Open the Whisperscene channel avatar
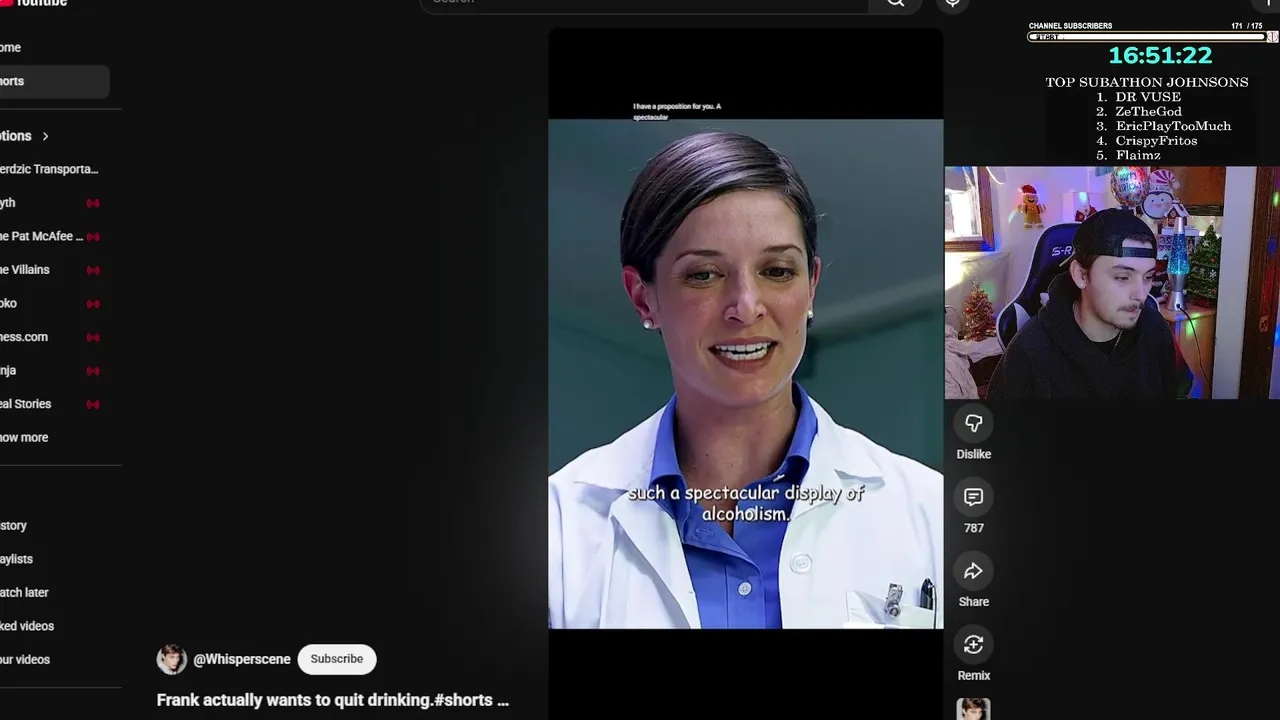The width and height of the screenshot is (1280, 720). pos(172,659)
